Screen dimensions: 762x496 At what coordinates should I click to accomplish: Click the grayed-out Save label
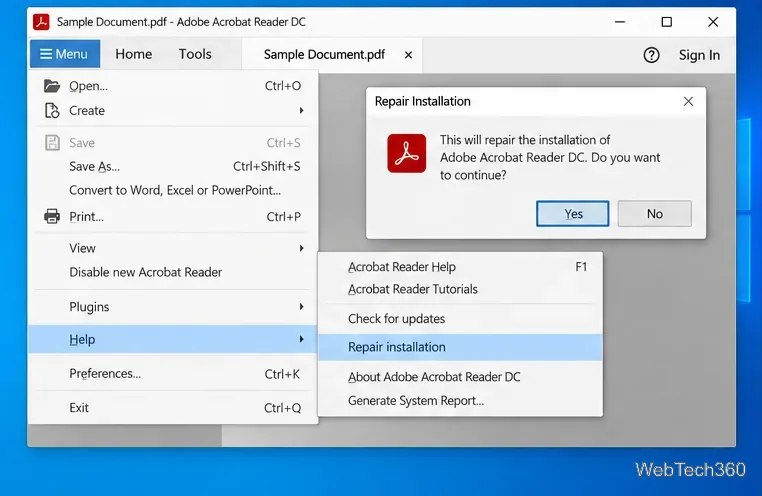tap(82, 143)
